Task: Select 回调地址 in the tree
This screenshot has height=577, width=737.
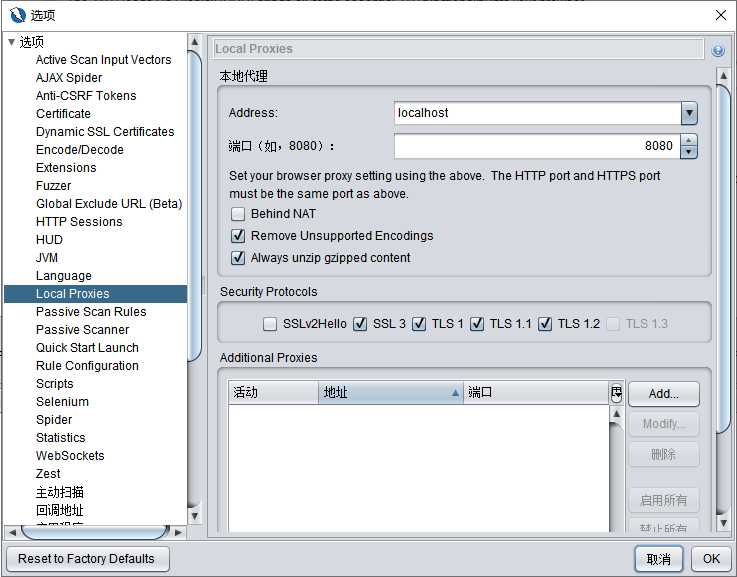Action: (x=60, y=510)
